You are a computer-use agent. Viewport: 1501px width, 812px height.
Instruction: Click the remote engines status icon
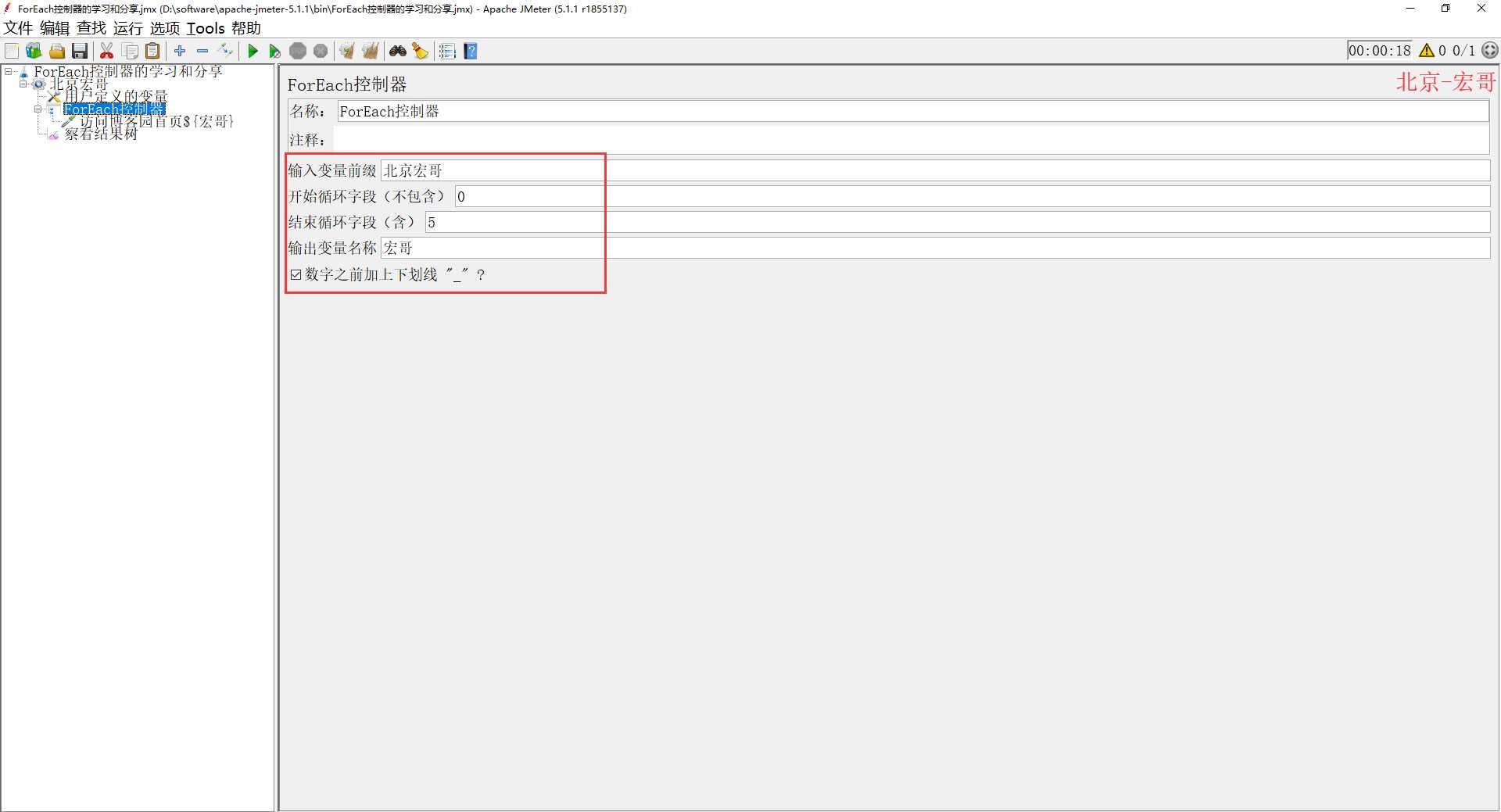[x=1490, y=51]
